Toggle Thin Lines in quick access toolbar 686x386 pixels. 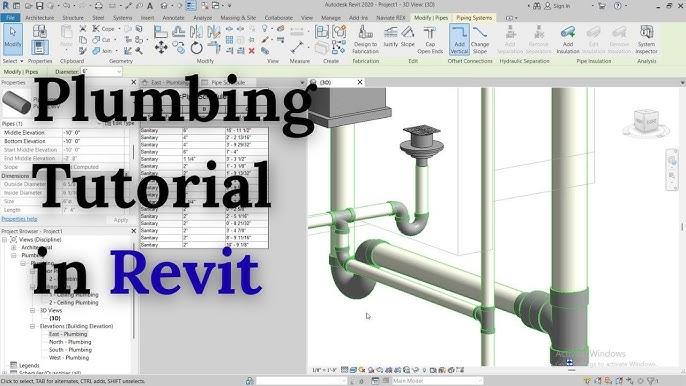tap(191, 6)
